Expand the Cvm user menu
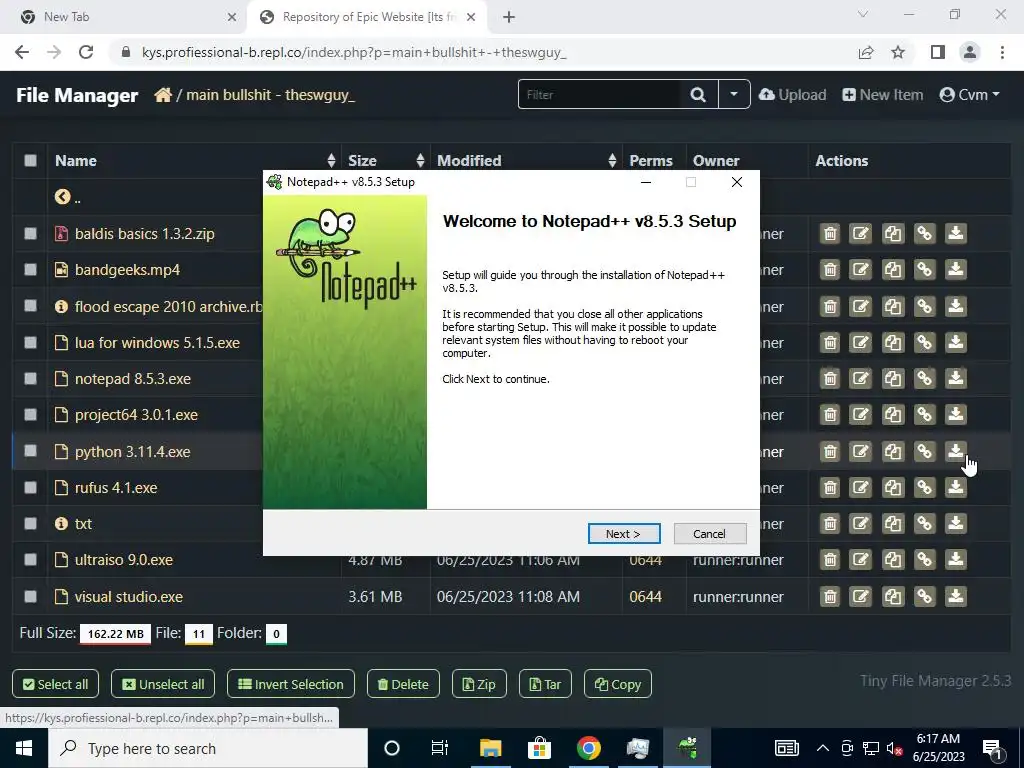Image resolution: width=1024 pixels, height=768 pixels. coord(969,95)
